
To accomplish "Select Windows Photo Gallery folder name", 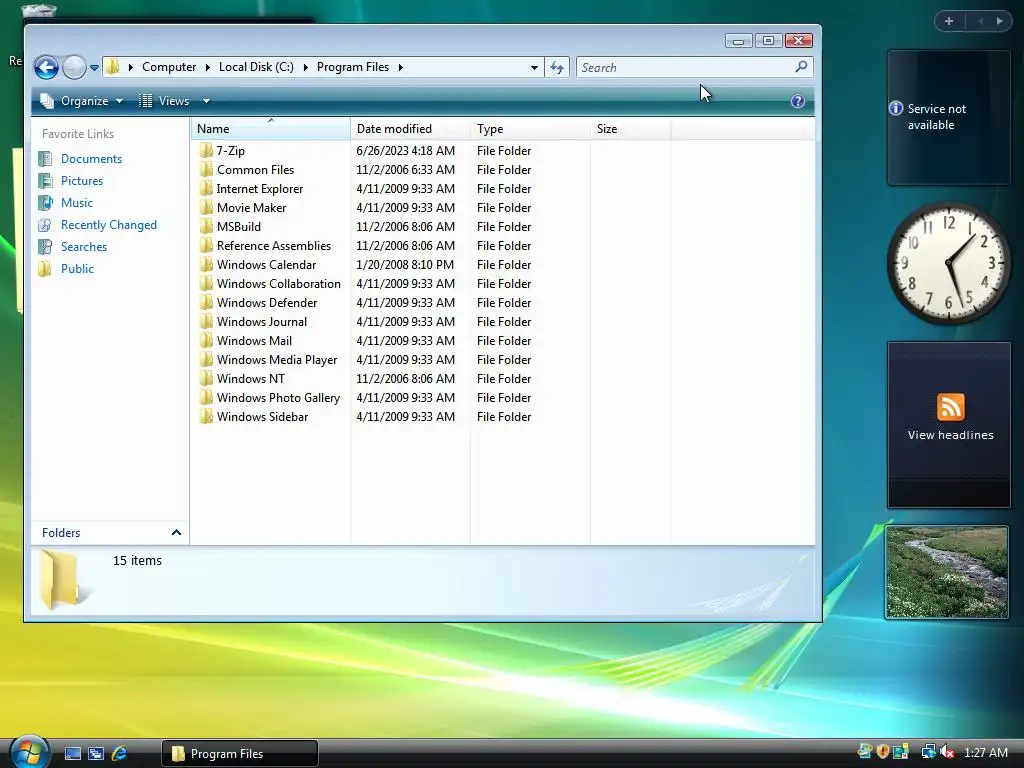I will 278,398.
